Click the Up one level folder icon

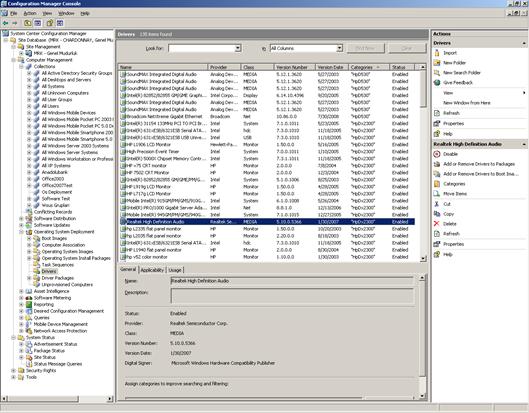click(27, 23)
